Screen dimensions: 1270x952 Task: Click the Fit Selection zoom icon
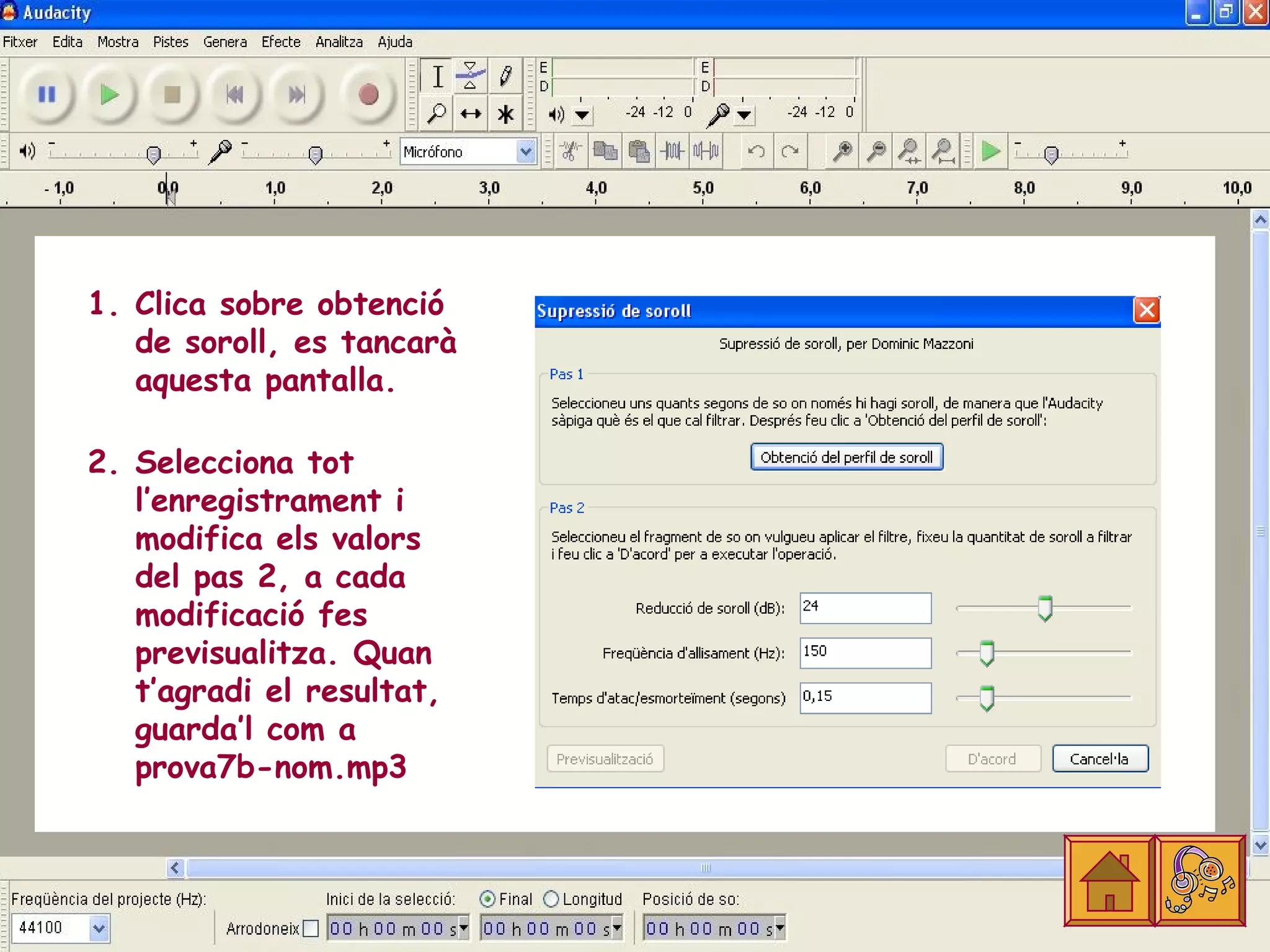[909, 151]
